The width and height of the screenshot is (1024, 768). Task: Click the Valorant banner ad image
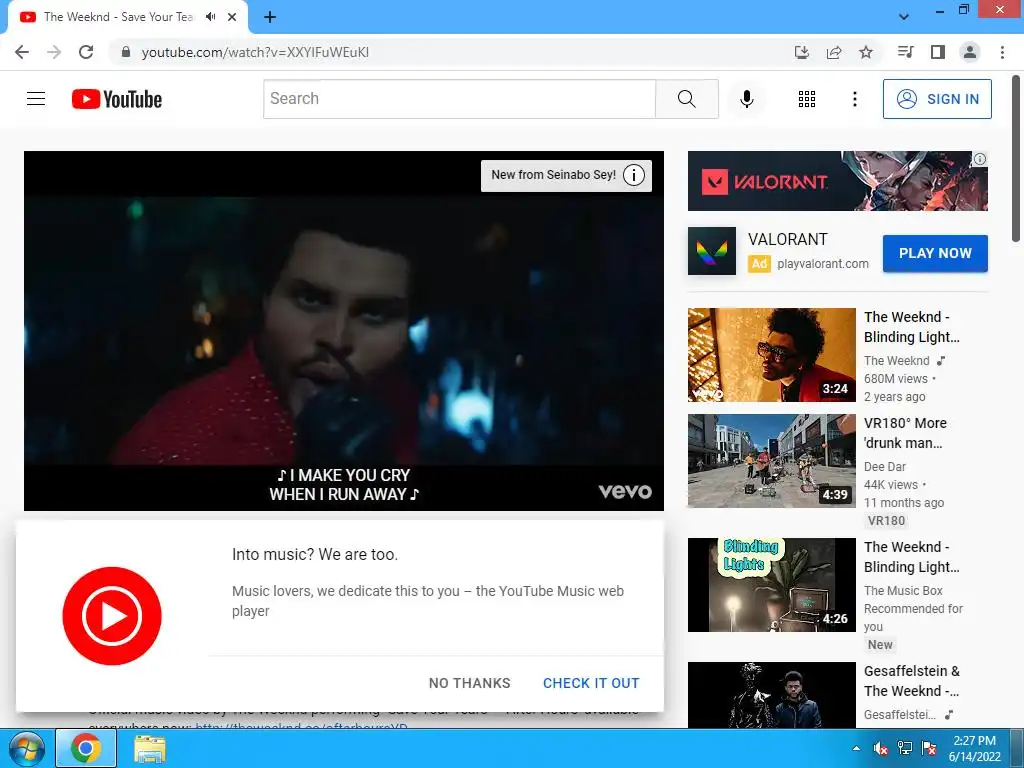tap(837, 181)
